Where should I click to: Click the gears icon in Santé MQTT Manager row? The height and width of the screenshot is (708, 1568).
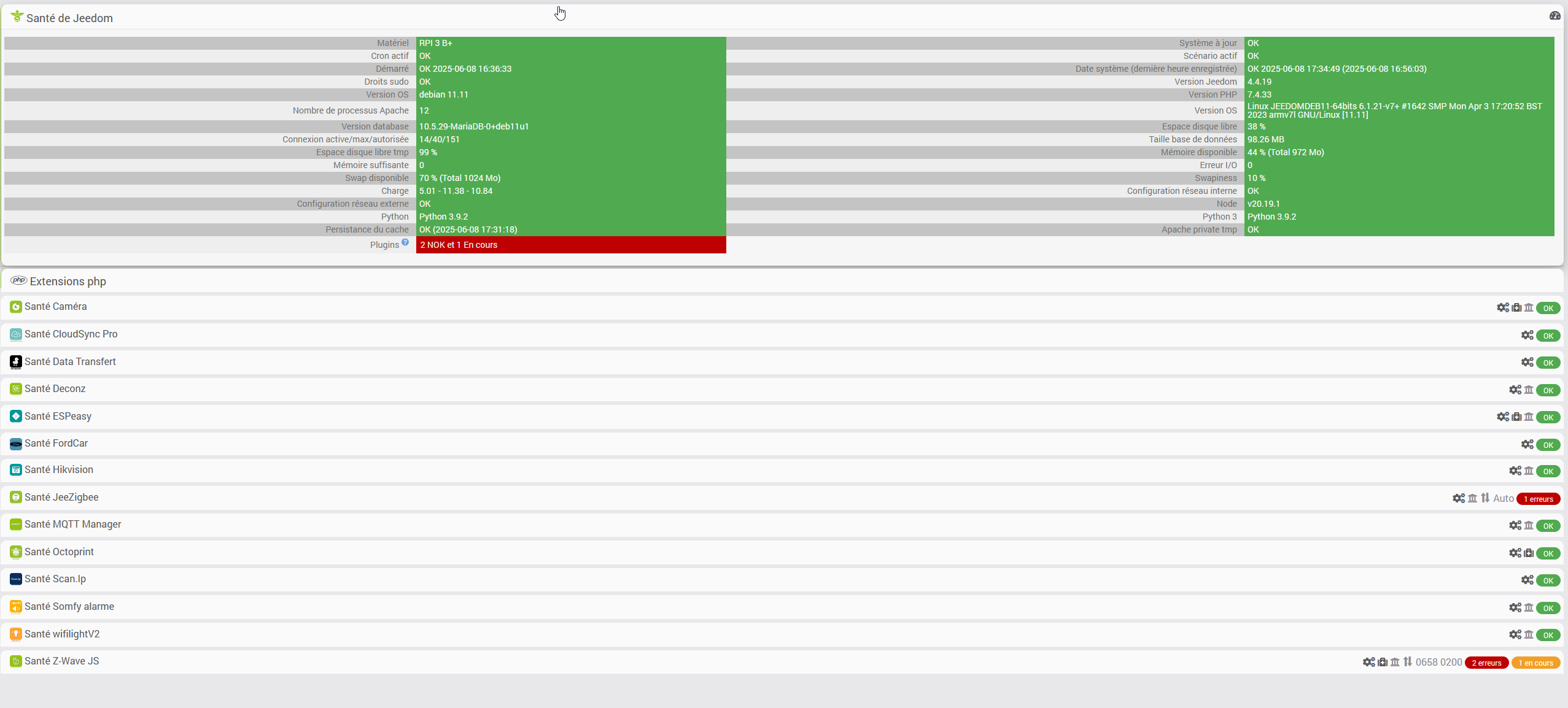pos(1515,525)
